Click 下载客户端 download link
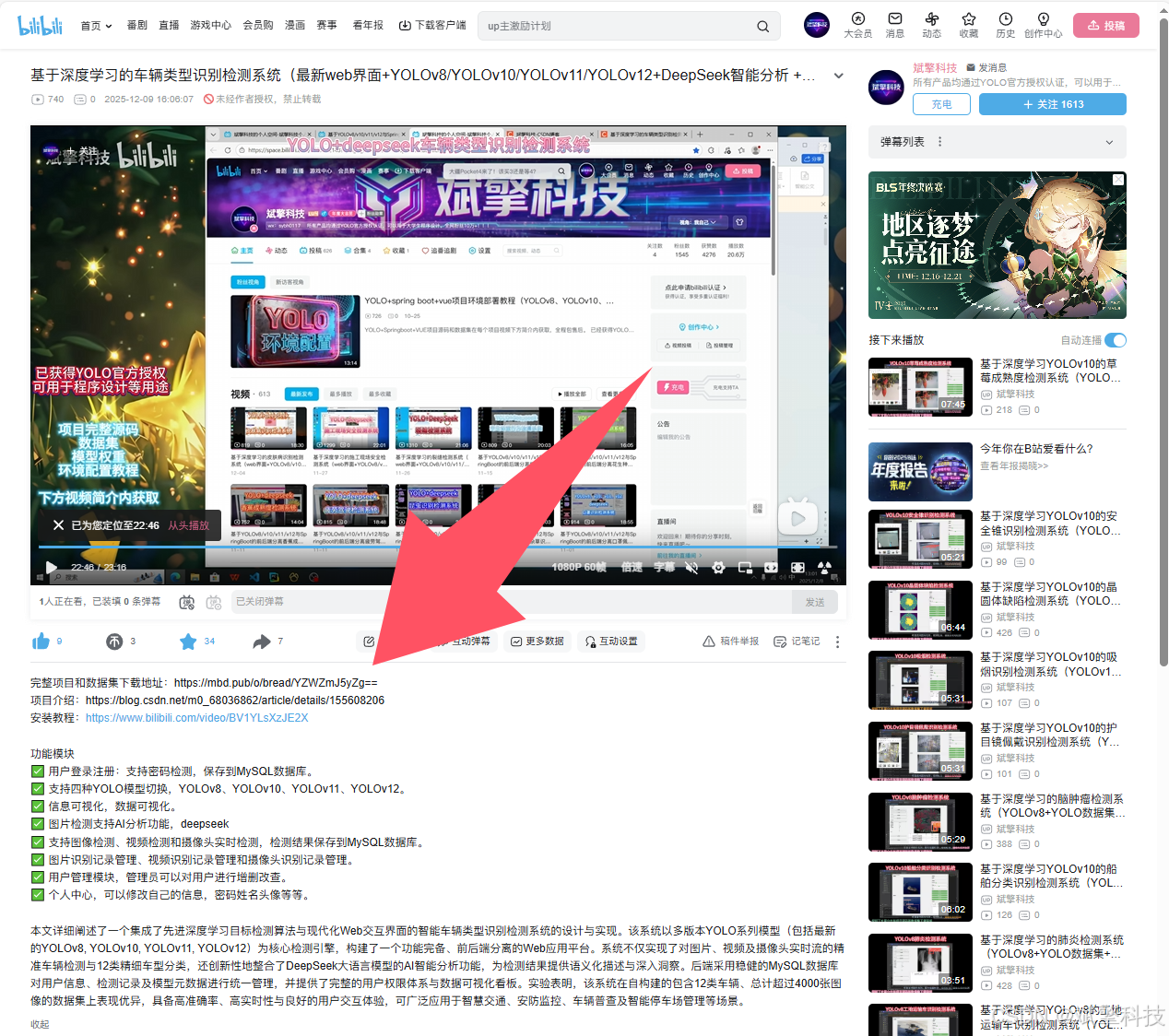The width and height of the screenshot is (1169, 1036). coord(432,26)
